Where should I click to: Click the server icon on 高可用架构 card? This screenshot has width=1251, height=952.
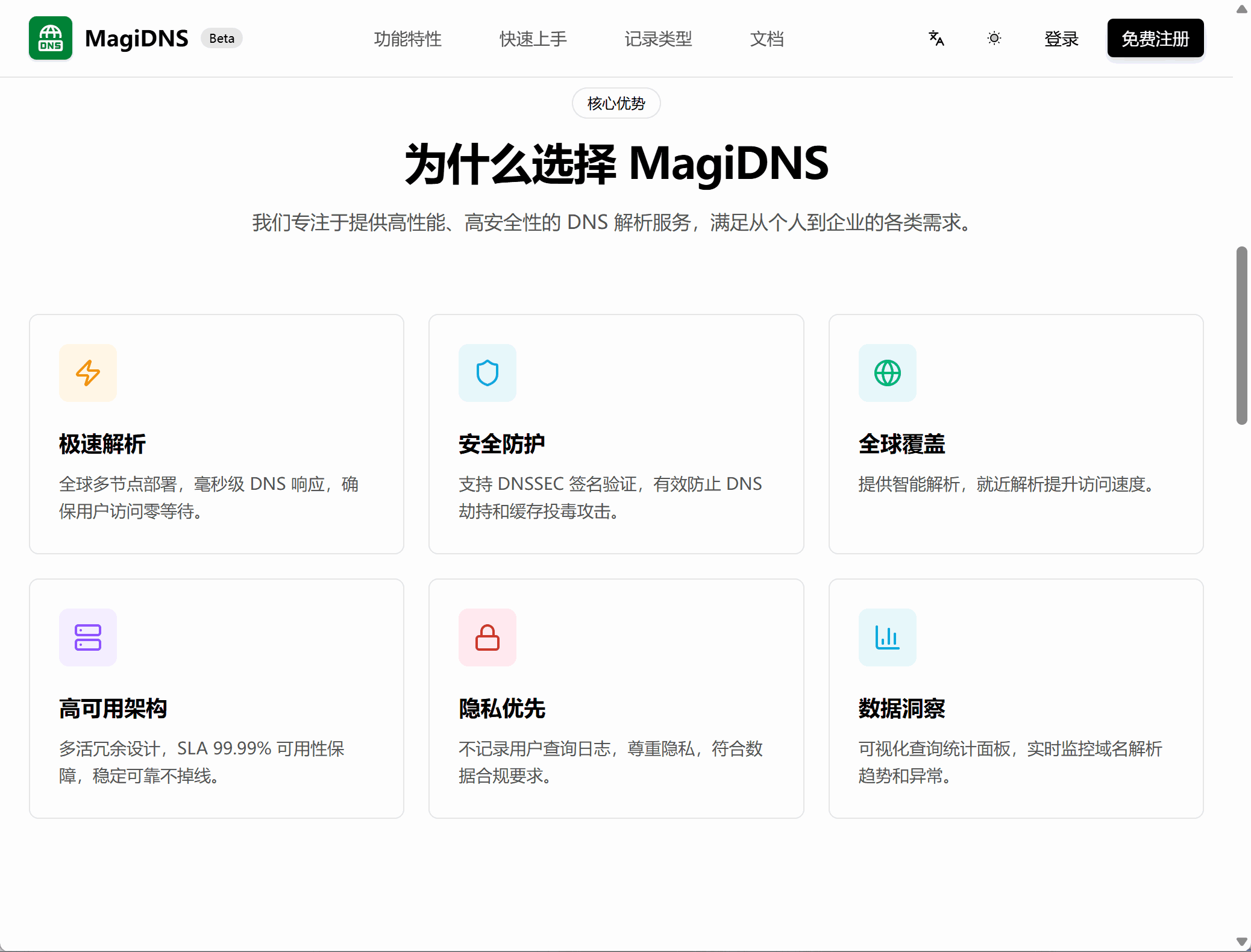[x=88, y=637]
